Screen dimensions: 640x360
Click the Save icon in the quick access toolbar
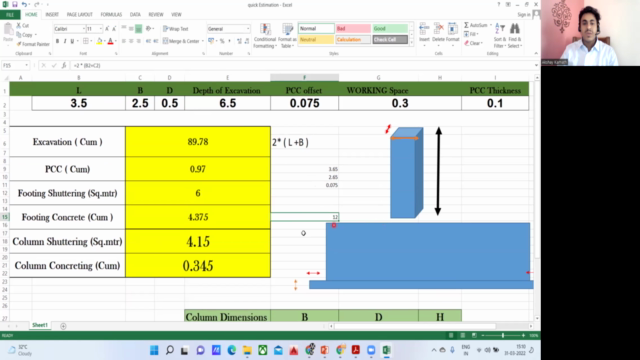click(15, 4)
